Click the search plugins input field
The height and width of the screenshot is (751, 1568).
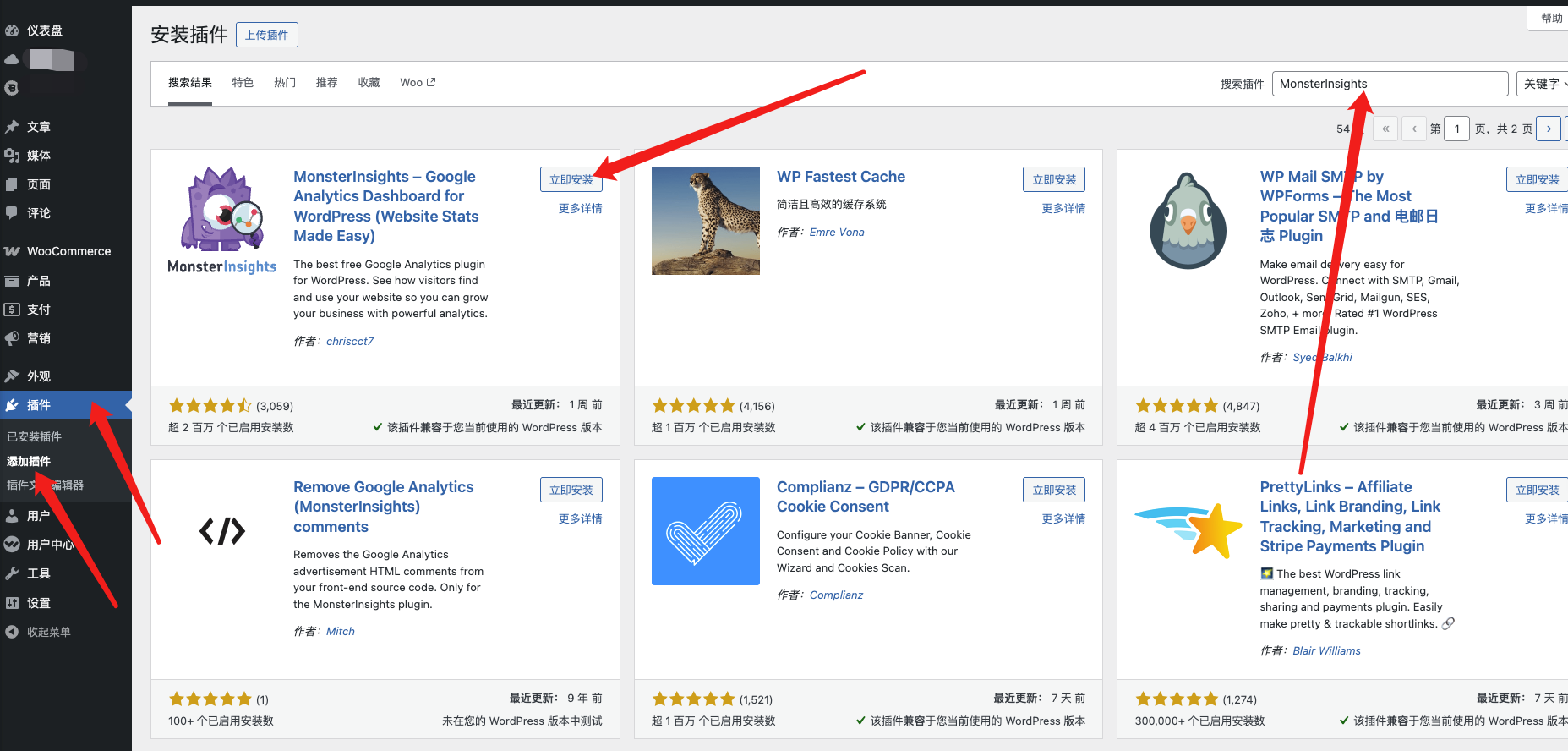(1390, 84)
